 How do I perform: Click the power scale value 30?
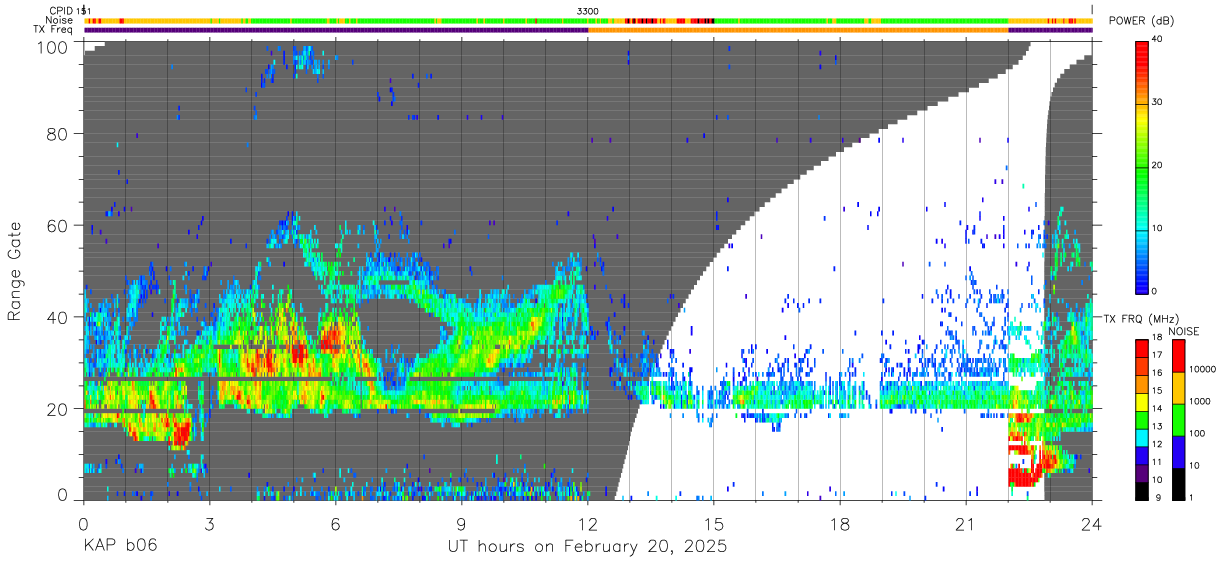[1156, 102]
